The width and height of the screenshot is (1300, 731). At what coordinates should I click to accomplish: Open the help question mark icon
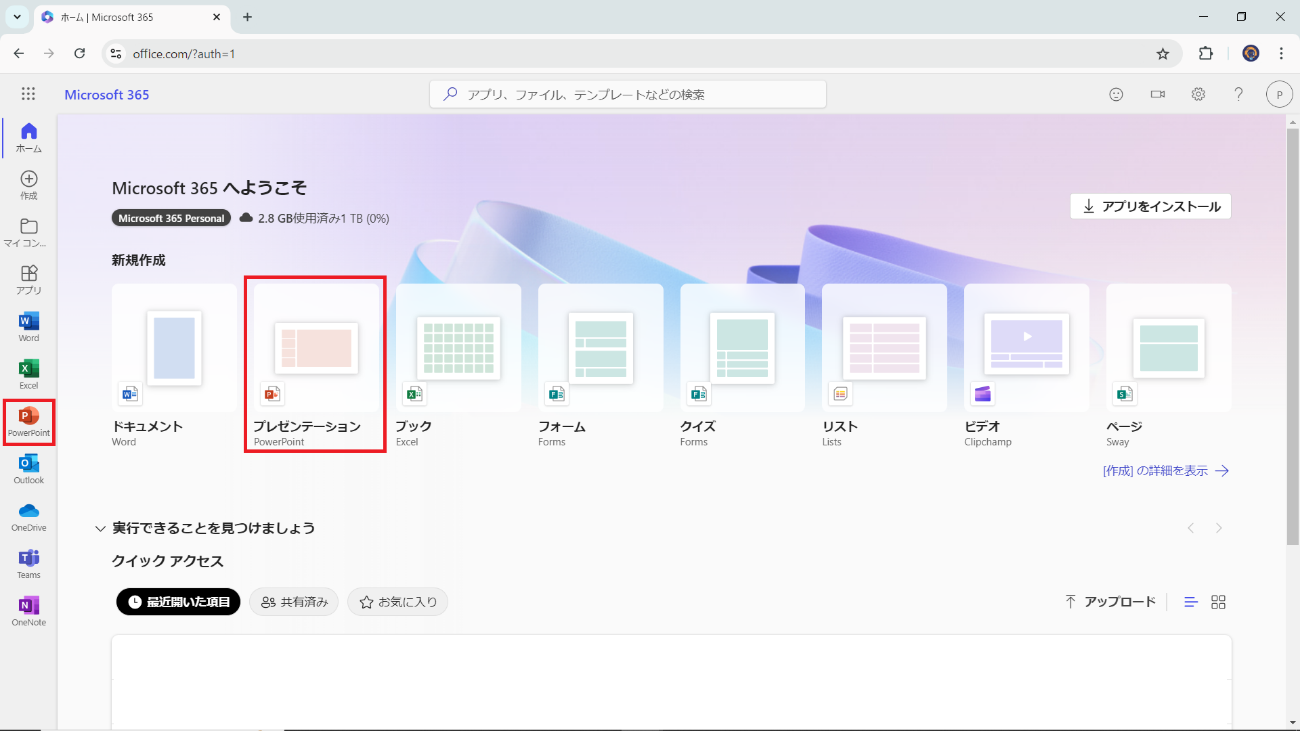click(x=1238, y=94)
